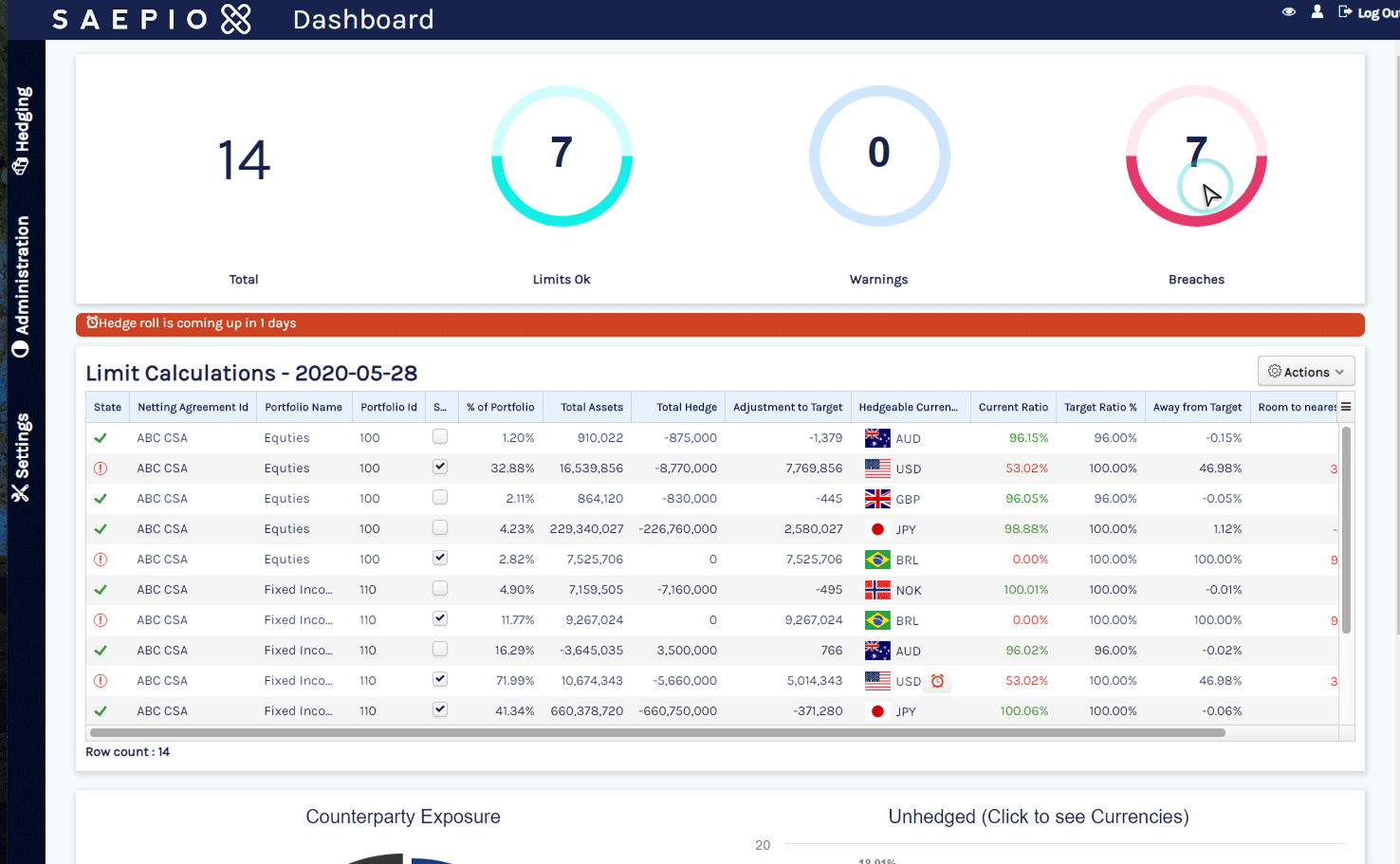Click Total Assets value 229,340,027
Image resolution: width=1400 pixels, height=864 pixels.
point(586,529)
